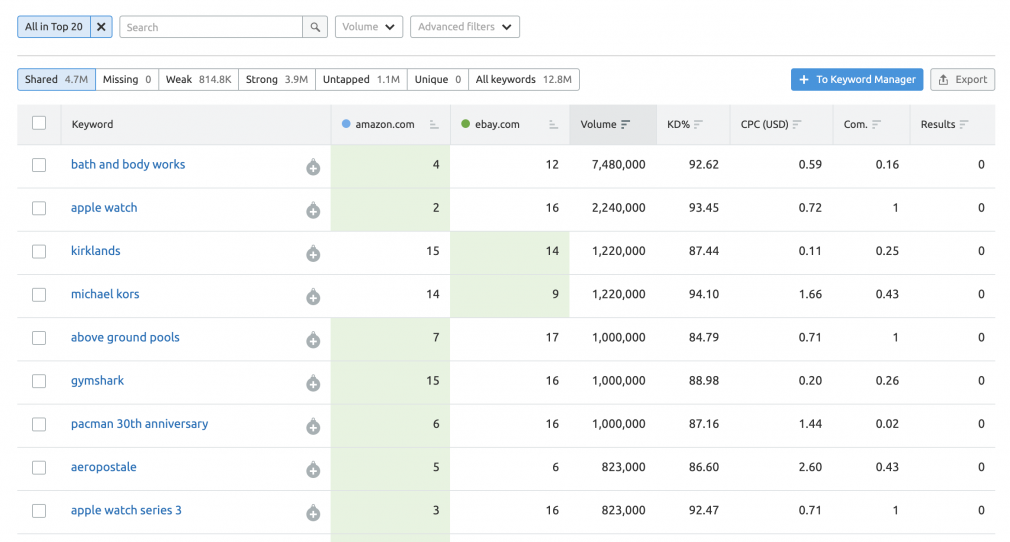Open the Volume filter dropdown

[x=368, y=27]
